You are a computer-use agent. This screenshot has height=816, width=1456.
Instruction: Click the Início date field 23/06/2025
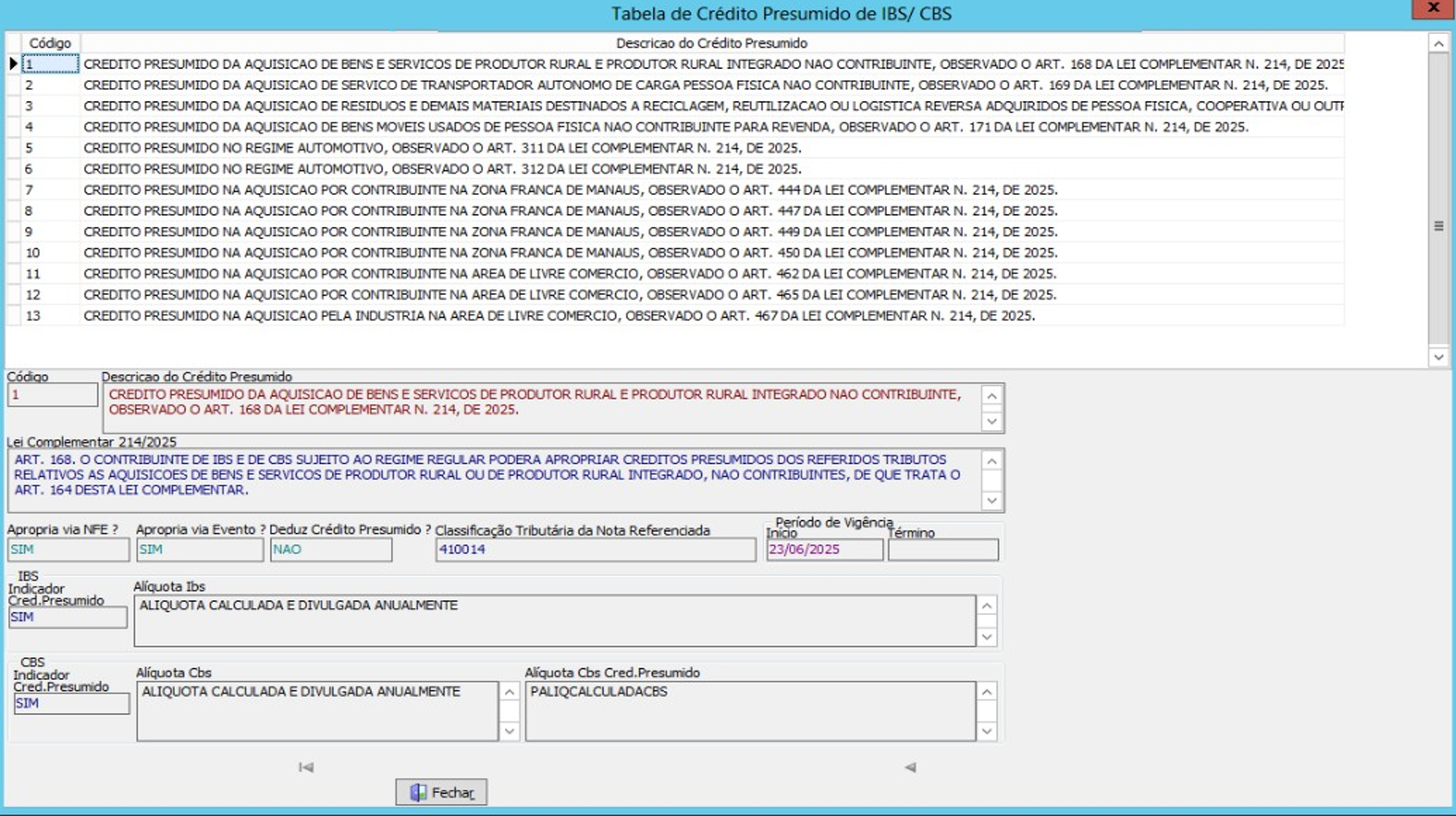(824, 550)
